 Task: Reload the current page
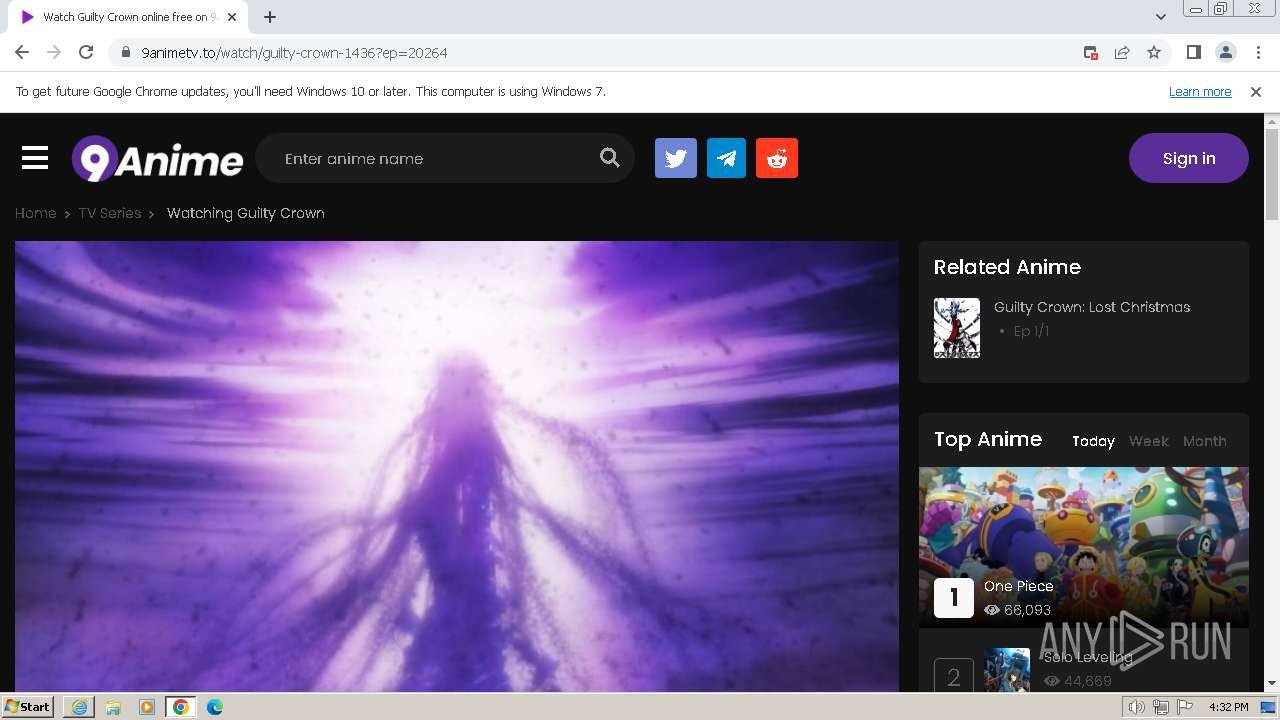(86, 52)
